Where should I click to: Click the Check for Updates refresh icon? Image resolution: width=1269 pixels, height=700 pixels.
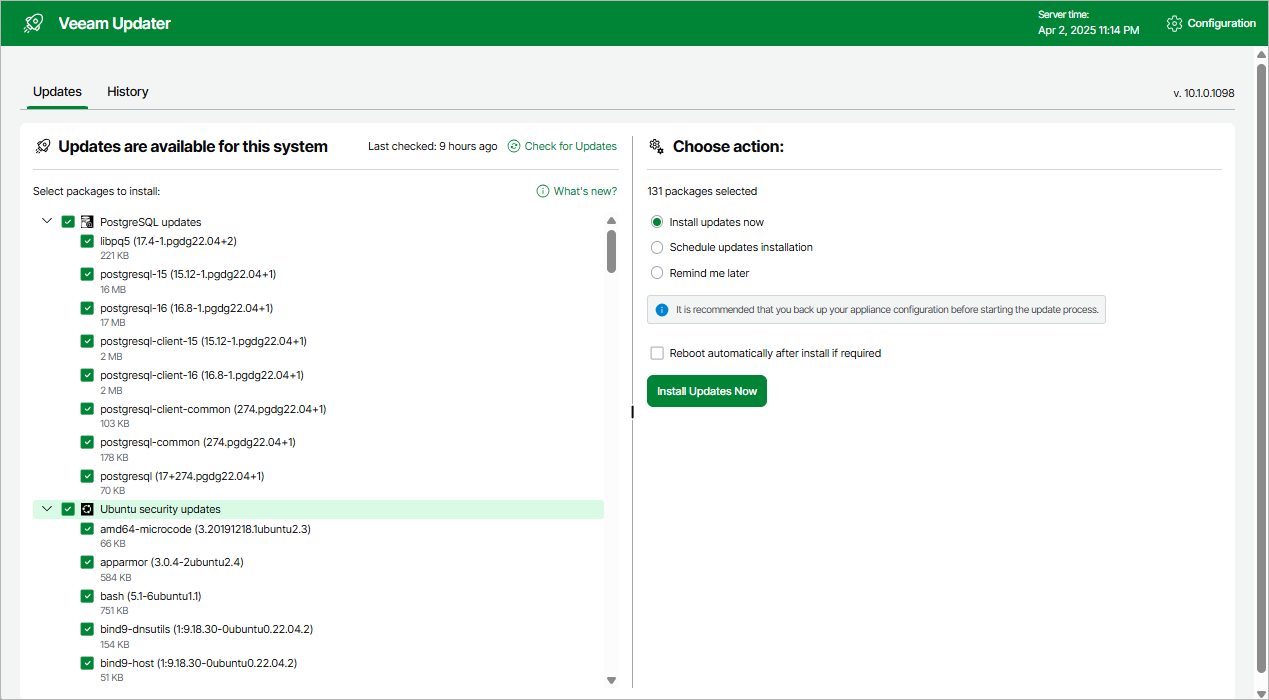click(x=514, y=146)
